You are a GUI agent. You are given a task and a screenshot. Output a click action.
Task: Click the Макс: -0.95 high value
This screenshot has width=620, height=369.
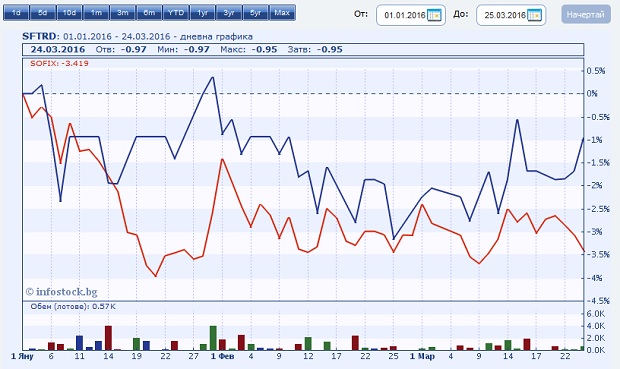[x=249, y=49]
